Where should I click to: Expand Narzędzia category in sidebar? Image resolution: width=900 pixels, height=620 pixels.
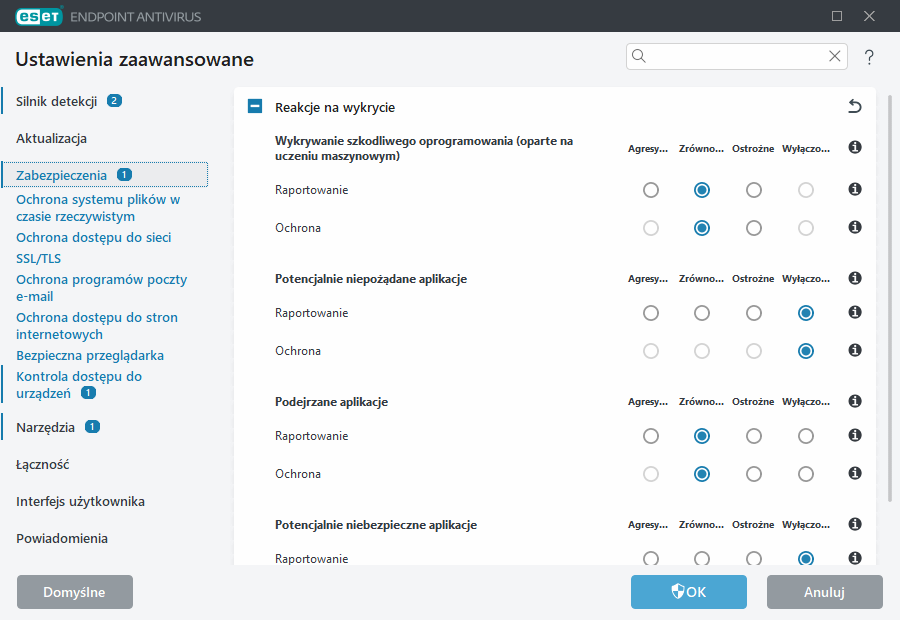pyautogui.click(x=45, y=427)
